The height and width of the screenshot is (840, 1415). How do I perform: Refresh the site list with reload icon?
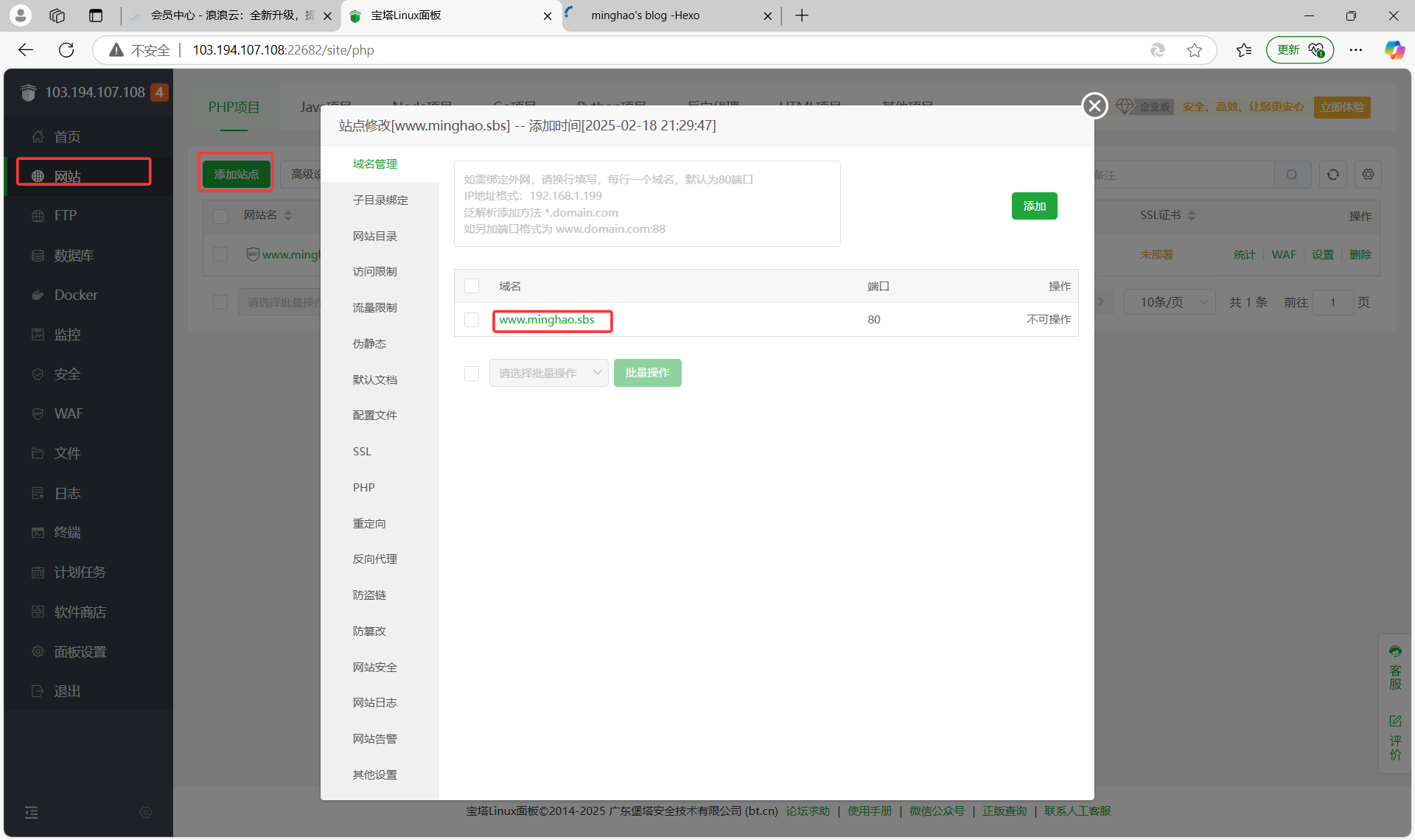(x=1333, y=175)
